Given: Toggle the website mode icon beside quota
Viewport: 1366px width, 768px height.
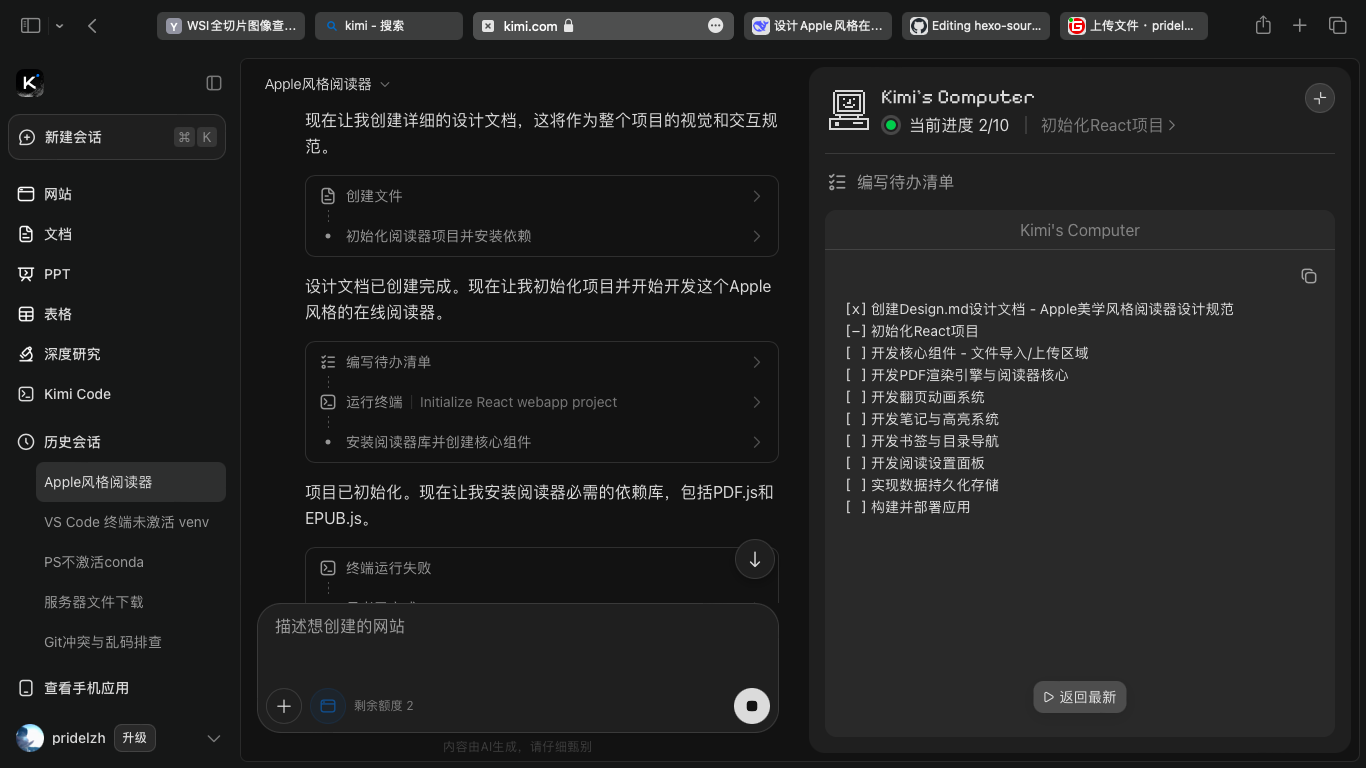Looking at the screenshot, I should 327,706.
